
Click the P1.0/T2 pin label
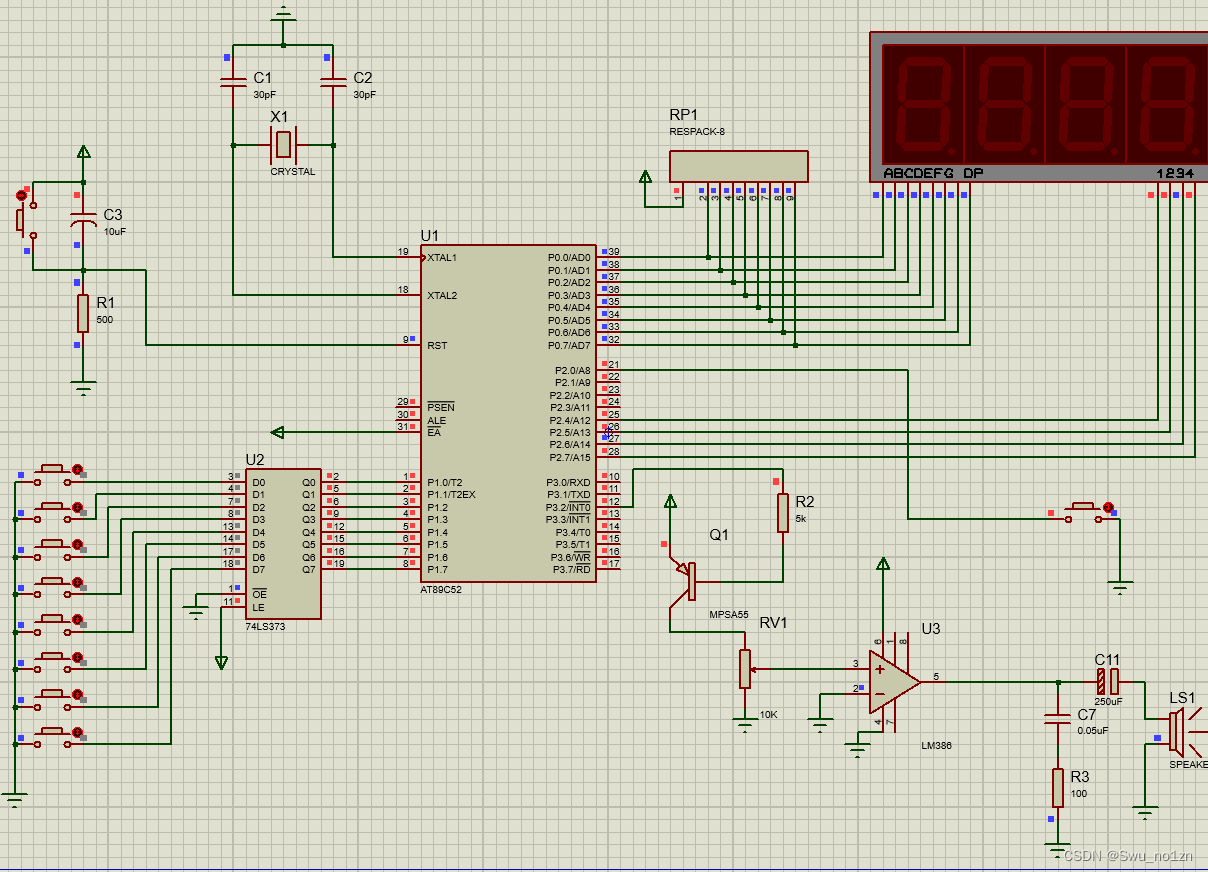[445, 482]
